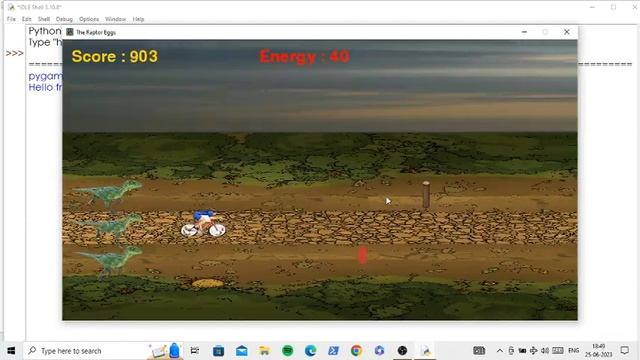Maximize the IDLE Shell window

pyautogui.click(x=613, y=7)
